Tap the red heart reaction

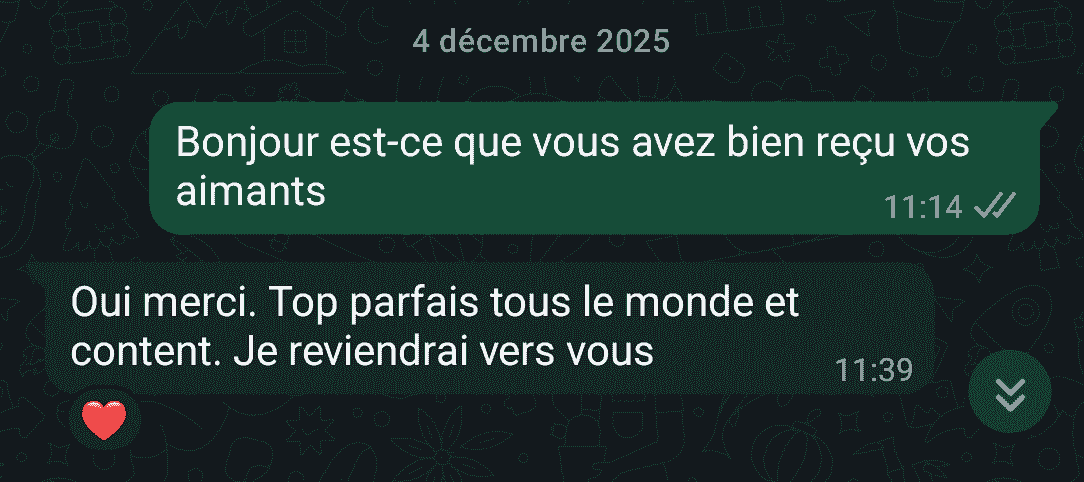[x=104, y=420]
